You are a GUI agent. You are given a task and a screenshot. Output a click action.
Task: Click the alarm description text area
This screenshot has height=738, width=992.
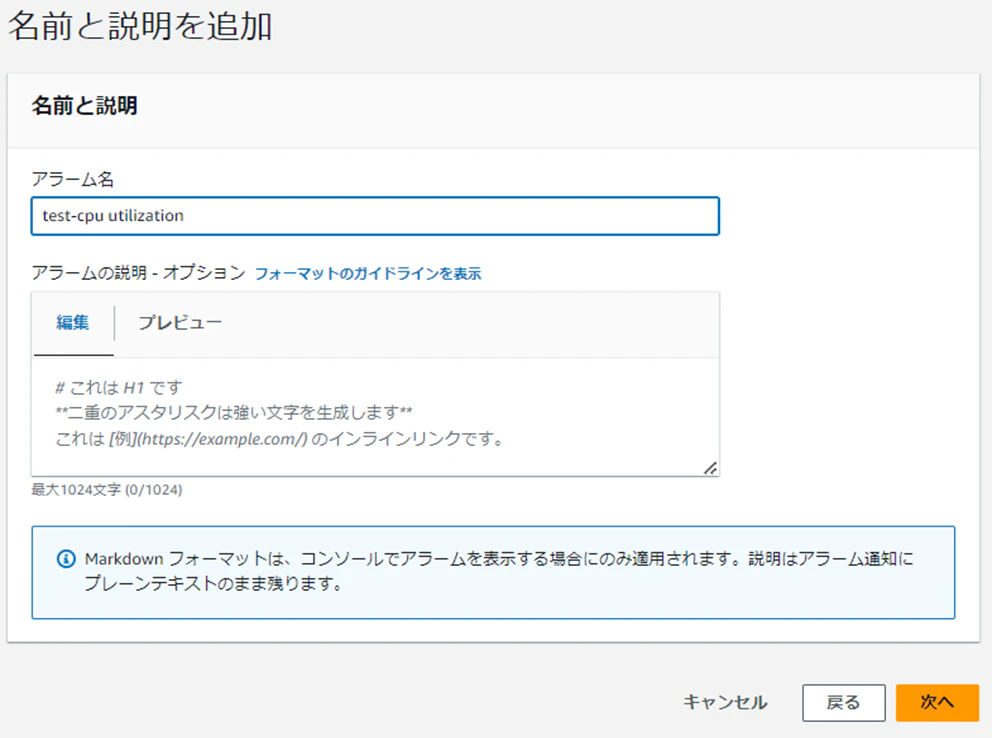(375, 416)
